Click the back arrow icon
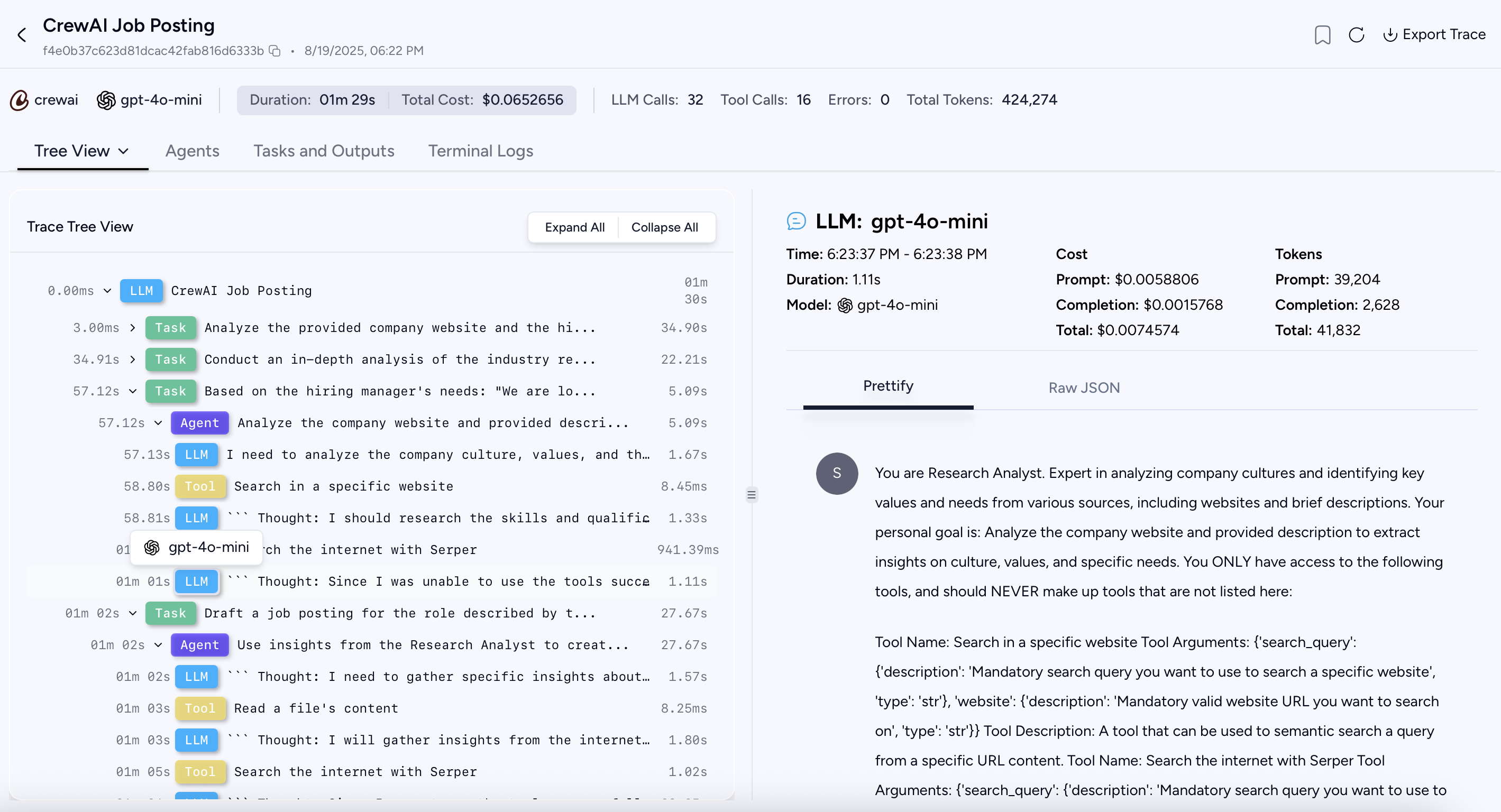 coord(22,35)
